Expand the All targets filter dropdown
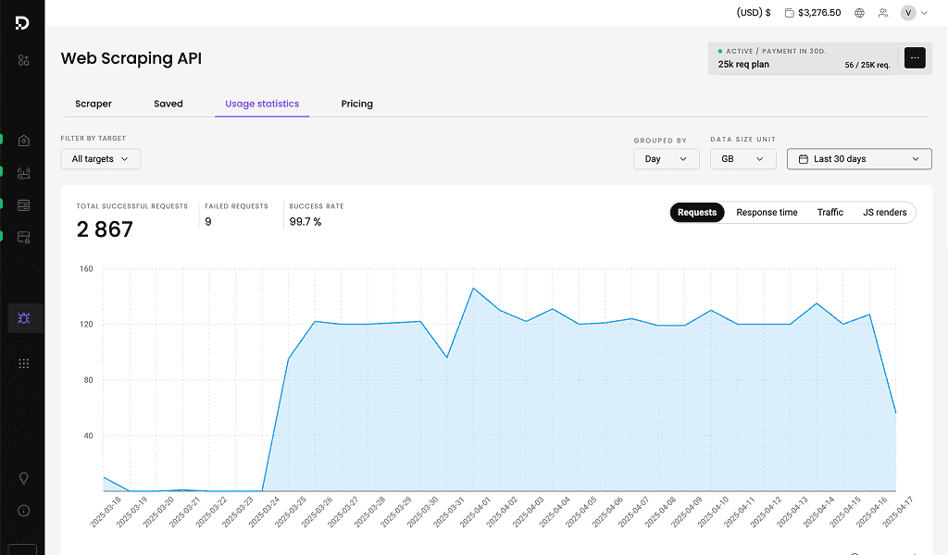The image size is (948, 555). (x=100, y=159)
